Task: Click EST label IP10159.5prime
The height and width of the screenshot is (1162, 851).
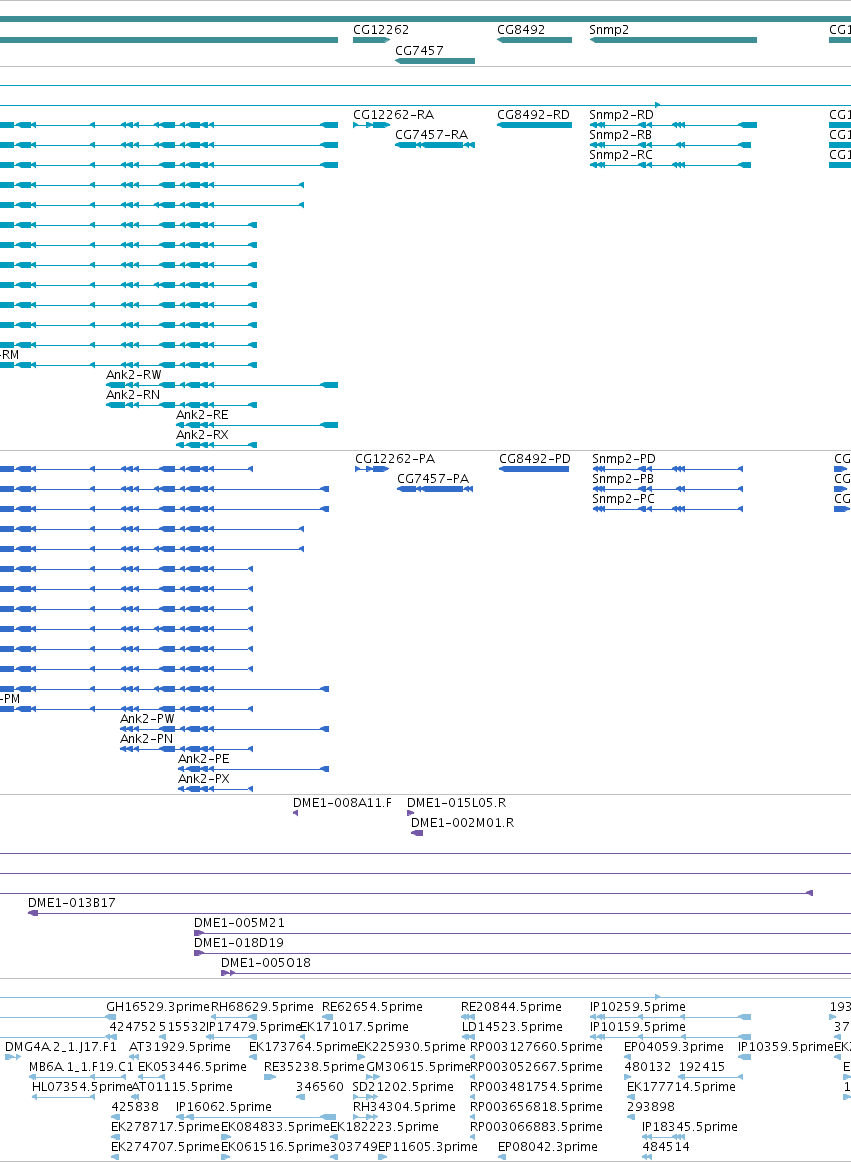Action: (638, 1026)
